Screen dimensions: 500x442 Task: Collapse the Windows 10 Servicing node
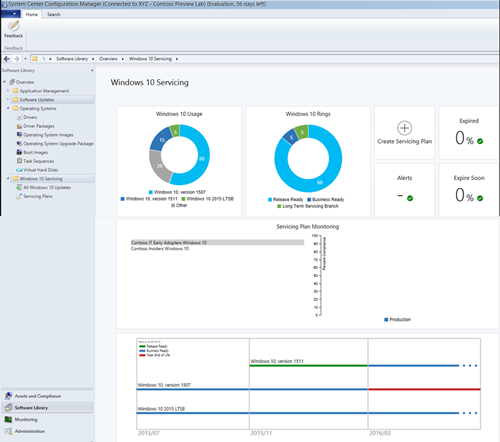tap(8, 178)
